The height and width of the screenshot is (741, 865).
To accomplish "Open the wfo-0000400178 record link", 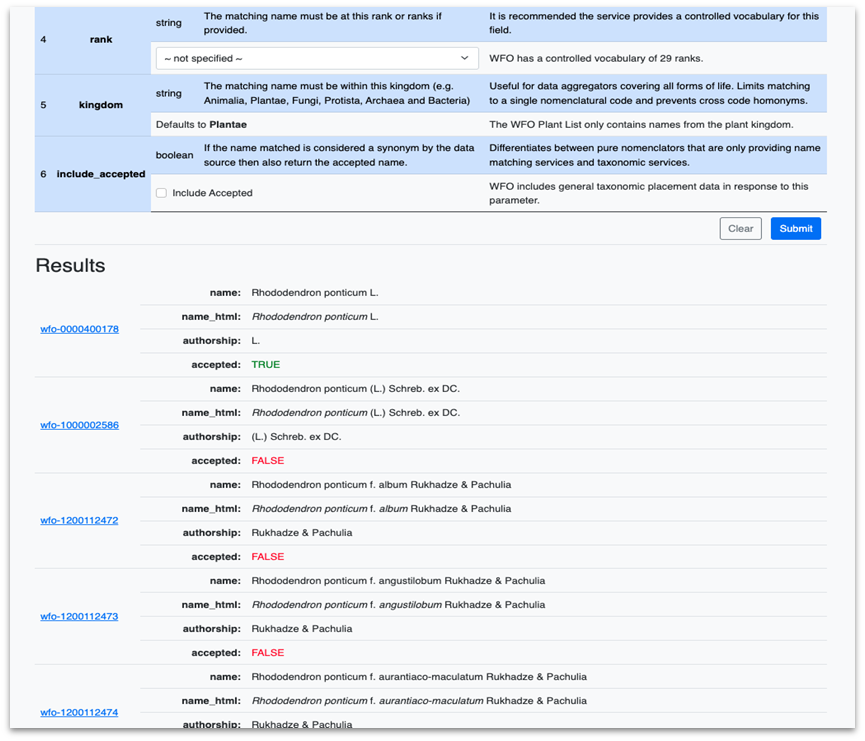I will [x=79, y=329].
